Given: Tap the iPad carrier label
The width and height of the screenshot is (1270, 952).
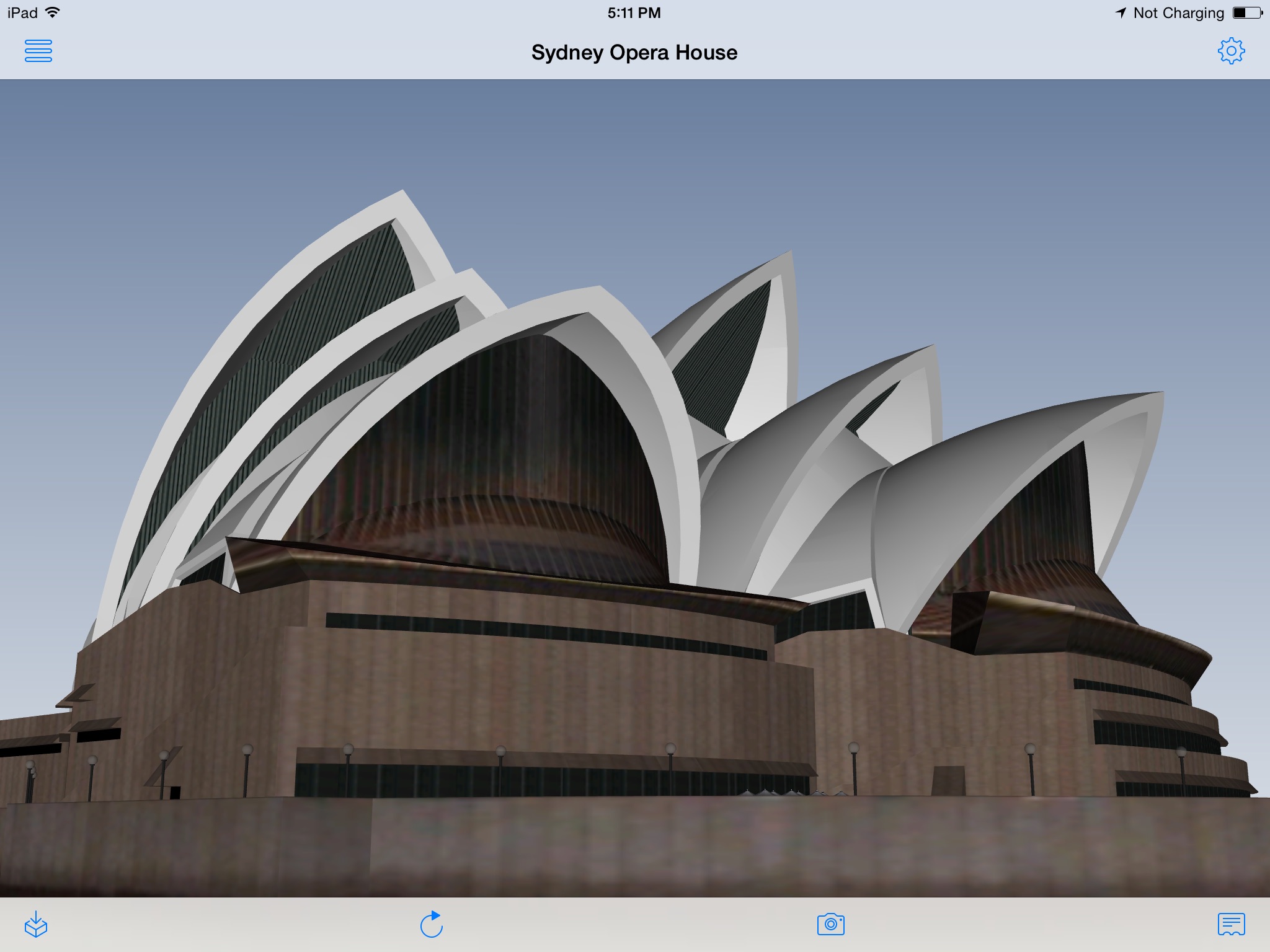Looking at the screenshot, I should [x=22, y=12].
